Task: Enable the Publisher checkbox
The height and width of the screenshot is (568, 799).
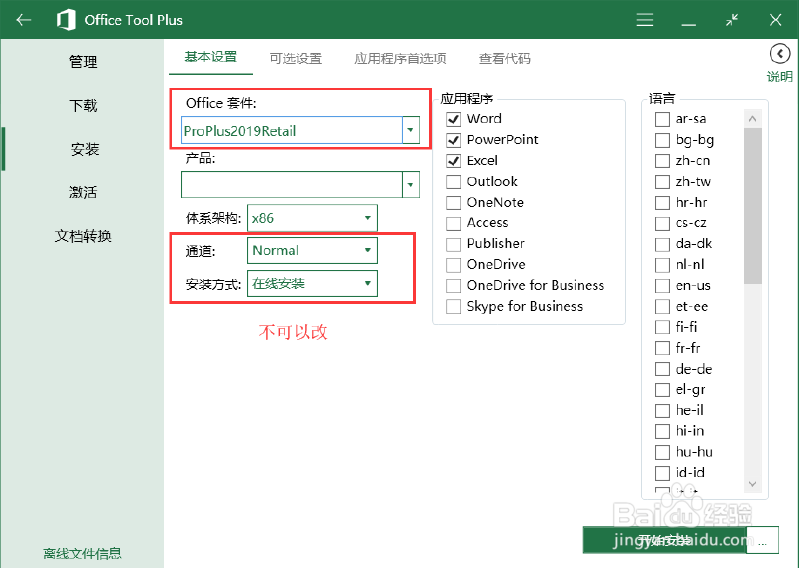Action: [454, 244]
